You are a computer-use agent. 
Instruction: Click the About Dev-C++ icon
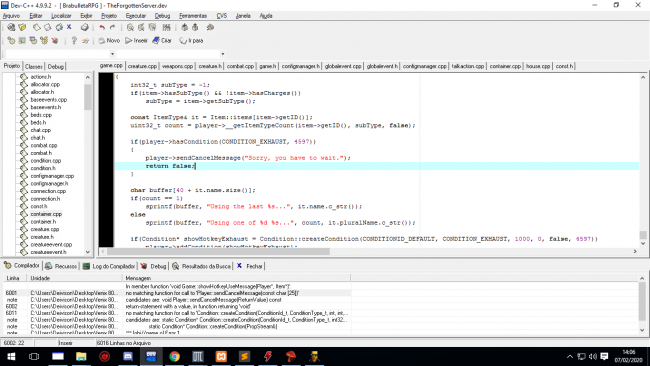[x=85, y=40]
